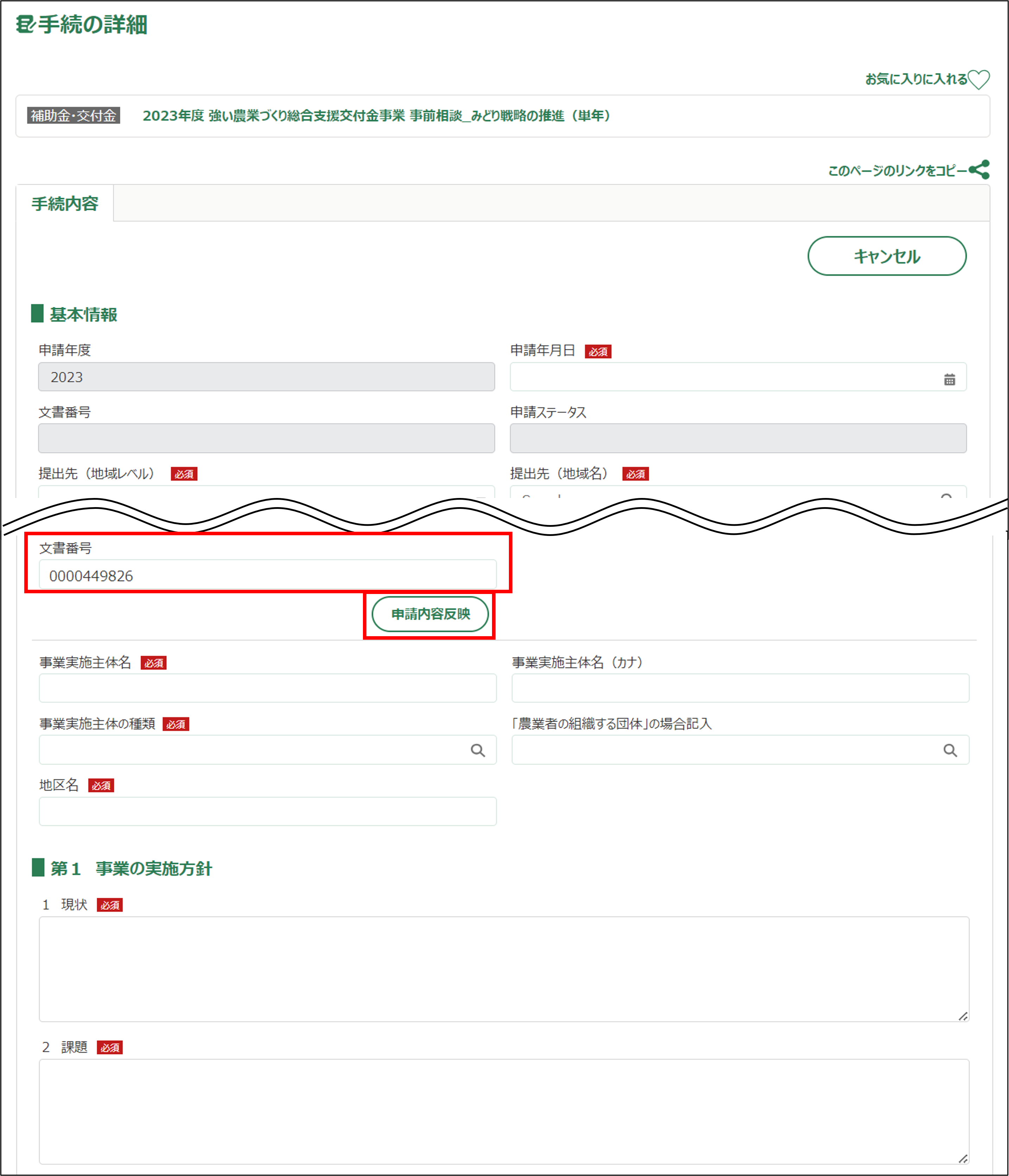The width and height of the screenshot is (1009, 1176).
Task: Click このページのリンクをコピー link text
Action: tap(897, 170)
